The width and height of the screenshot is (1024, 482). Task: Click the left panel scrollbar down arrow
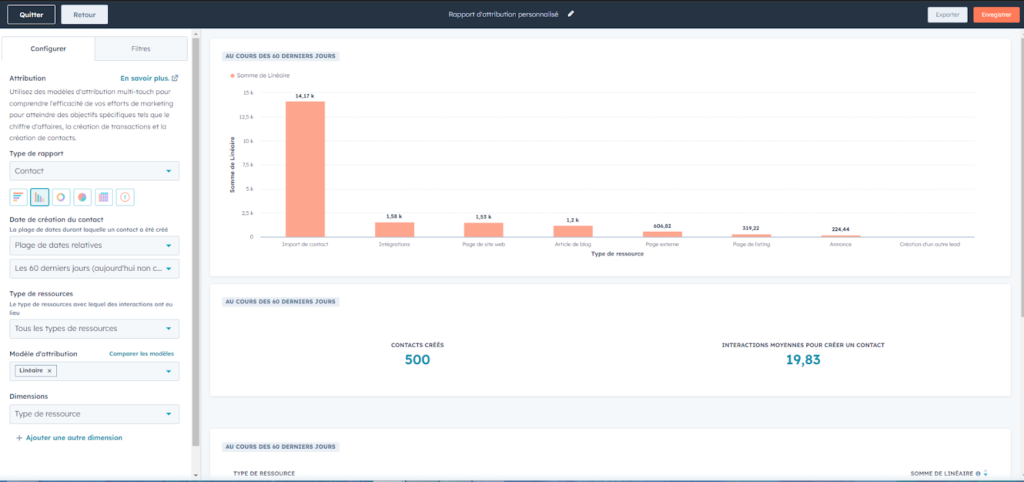(x=195, y=475)
